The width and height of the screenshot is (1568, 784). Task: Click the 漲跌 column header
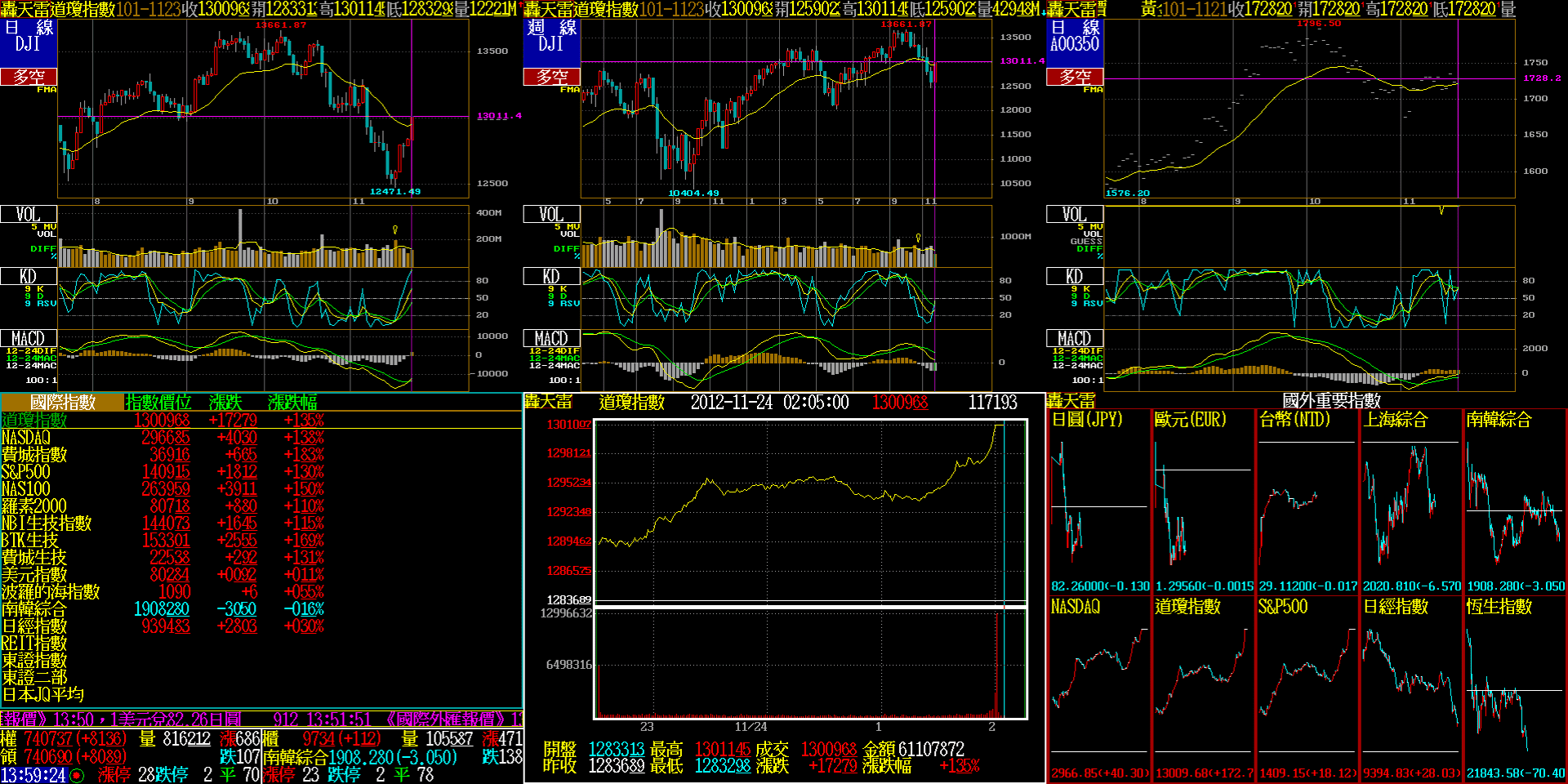(x=225, y=402)
